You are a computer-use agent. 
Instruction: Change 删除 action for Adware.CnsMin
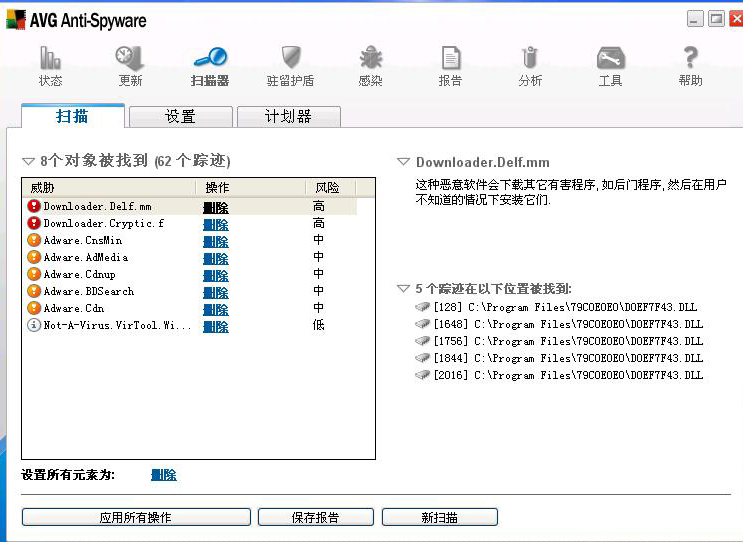point(216,242)
